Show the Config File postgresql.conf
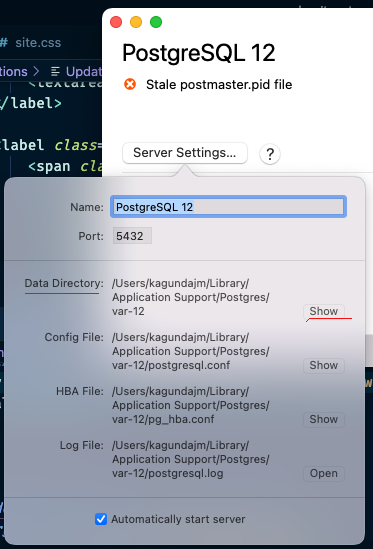373x549 pixels. (x=324, y=366)
